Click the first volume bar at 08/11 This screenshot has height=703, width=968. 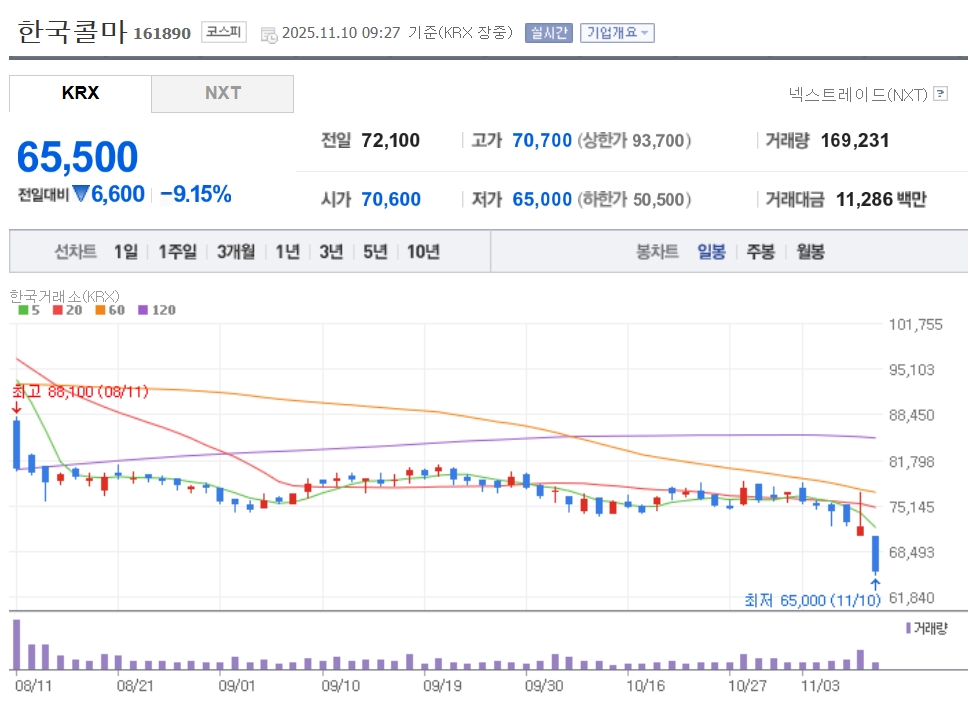tap(16, 645)
